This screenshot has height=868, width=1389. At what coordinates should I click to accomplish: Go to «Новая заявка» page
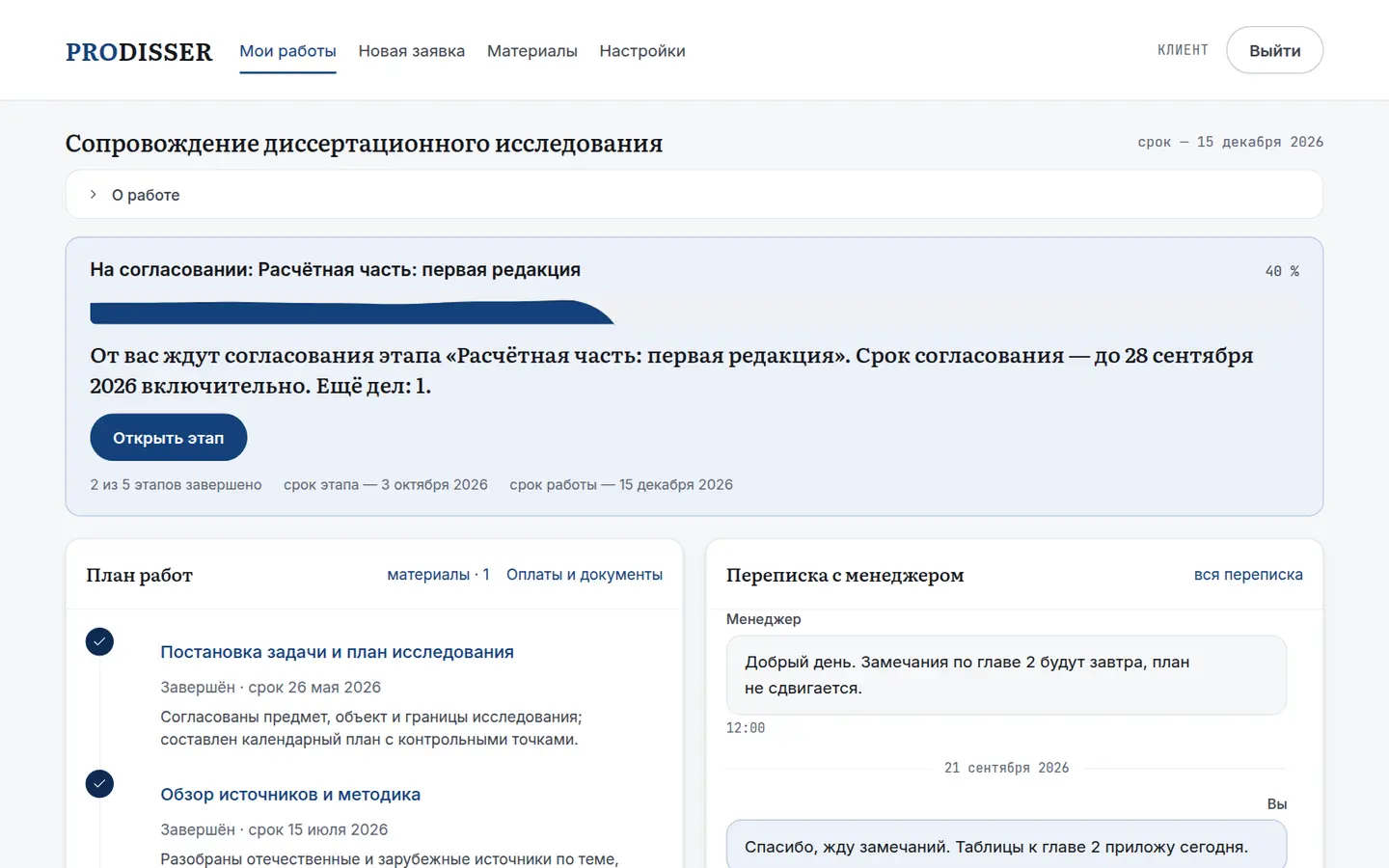pos(412,51)
